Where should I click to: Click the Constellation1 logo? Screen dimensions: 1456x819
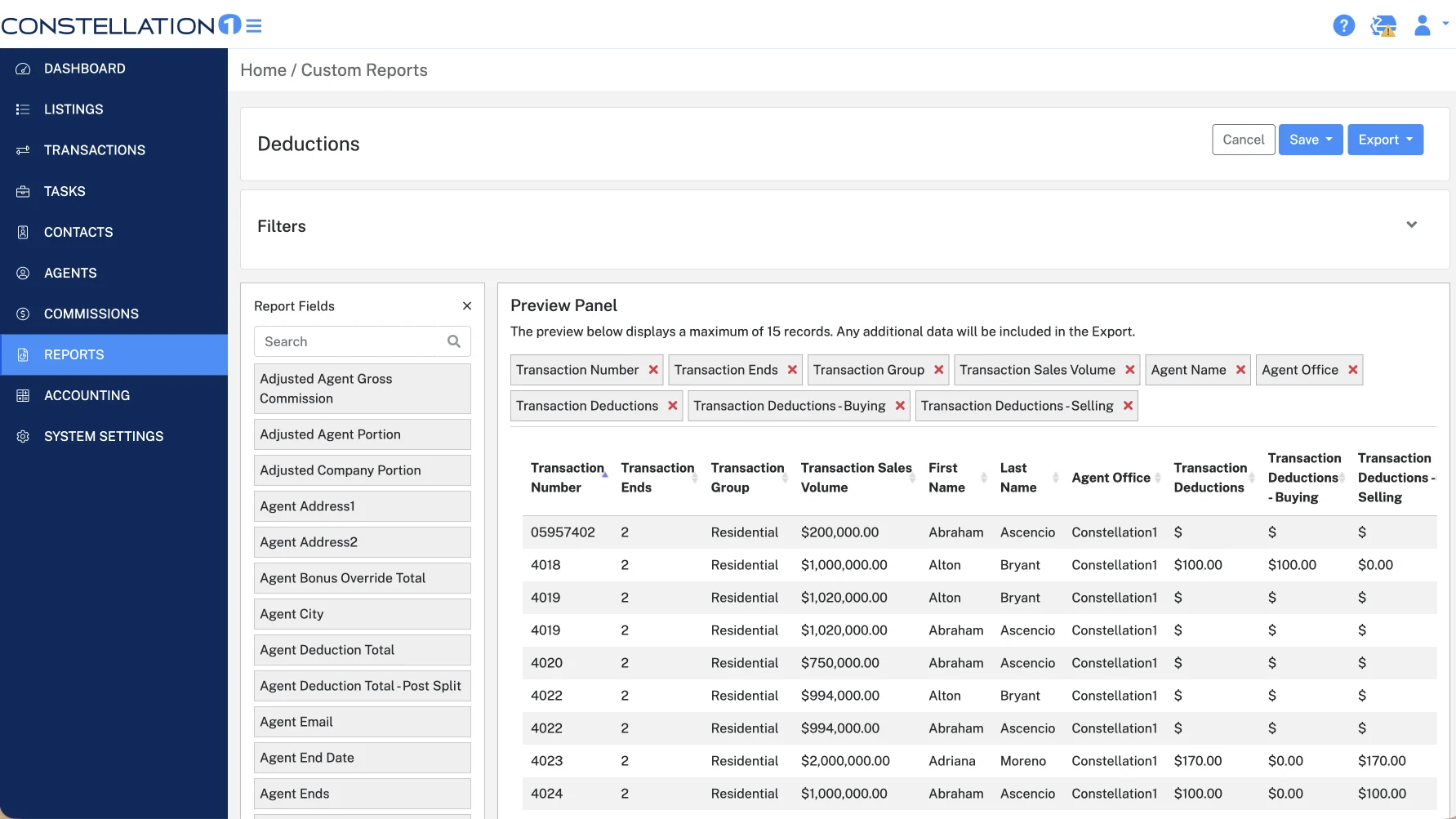(121, 25)
